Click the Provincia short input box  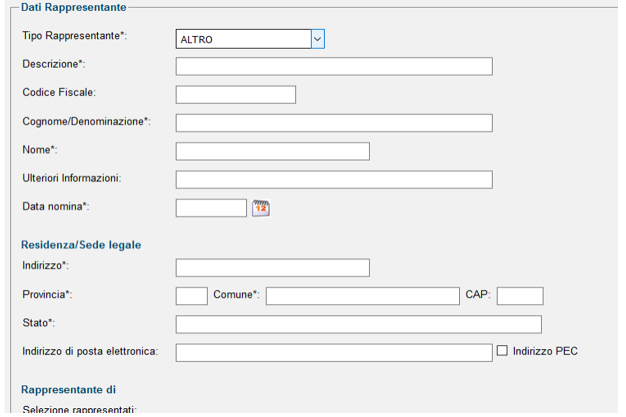pos(192,296)
